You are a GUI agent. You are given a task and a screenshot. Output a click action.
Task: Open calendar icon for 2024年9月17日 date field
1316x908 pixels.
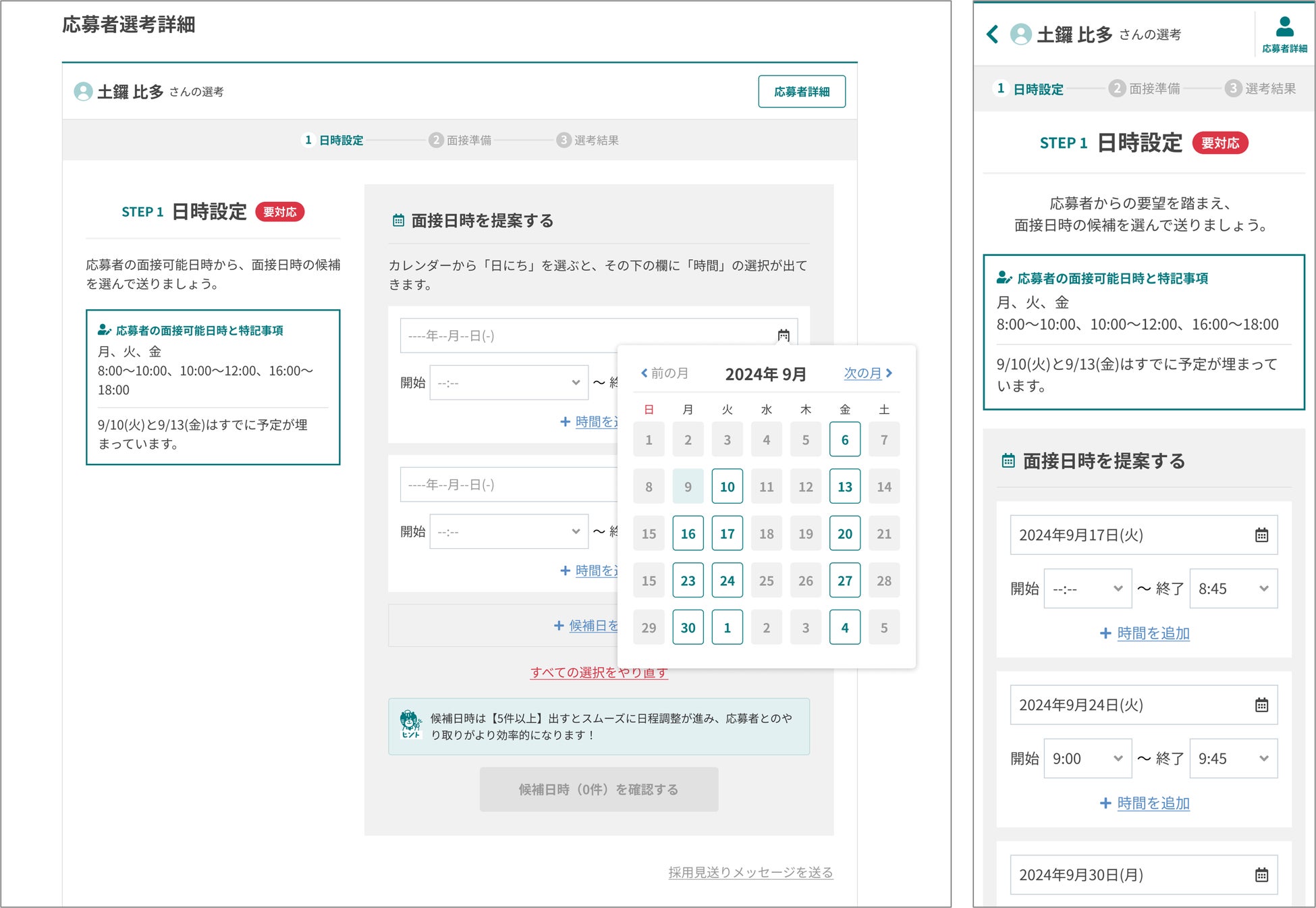pos(1261,535)
